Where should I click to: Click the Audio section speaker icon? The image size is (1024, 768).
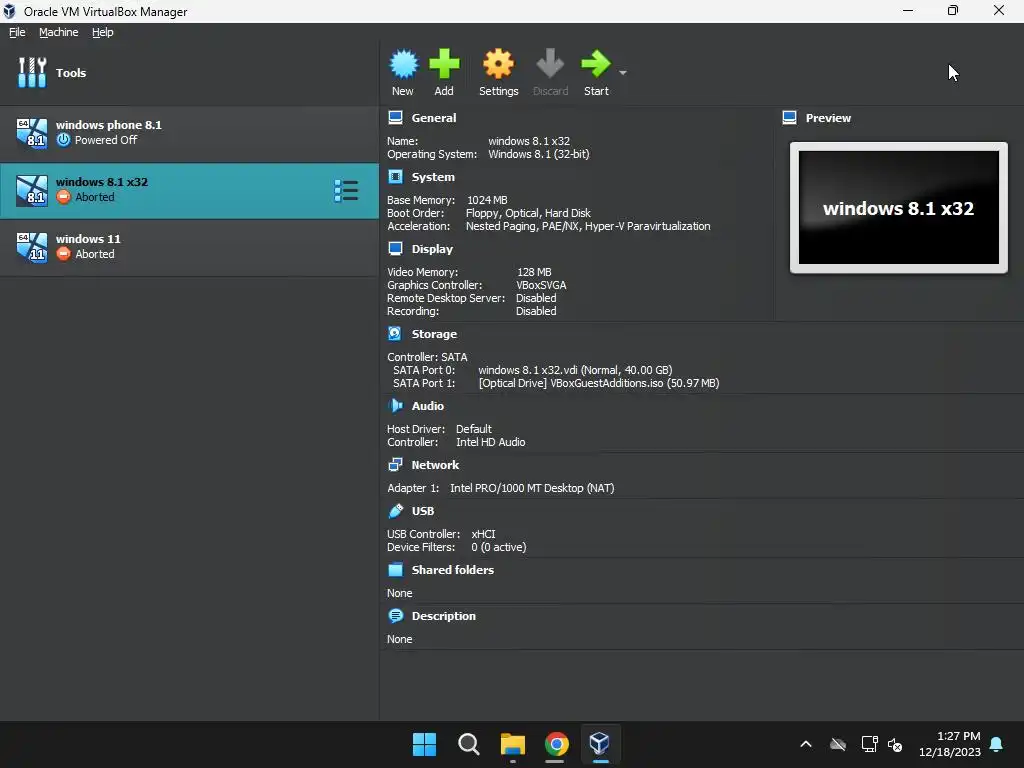[x=395, y=406]
